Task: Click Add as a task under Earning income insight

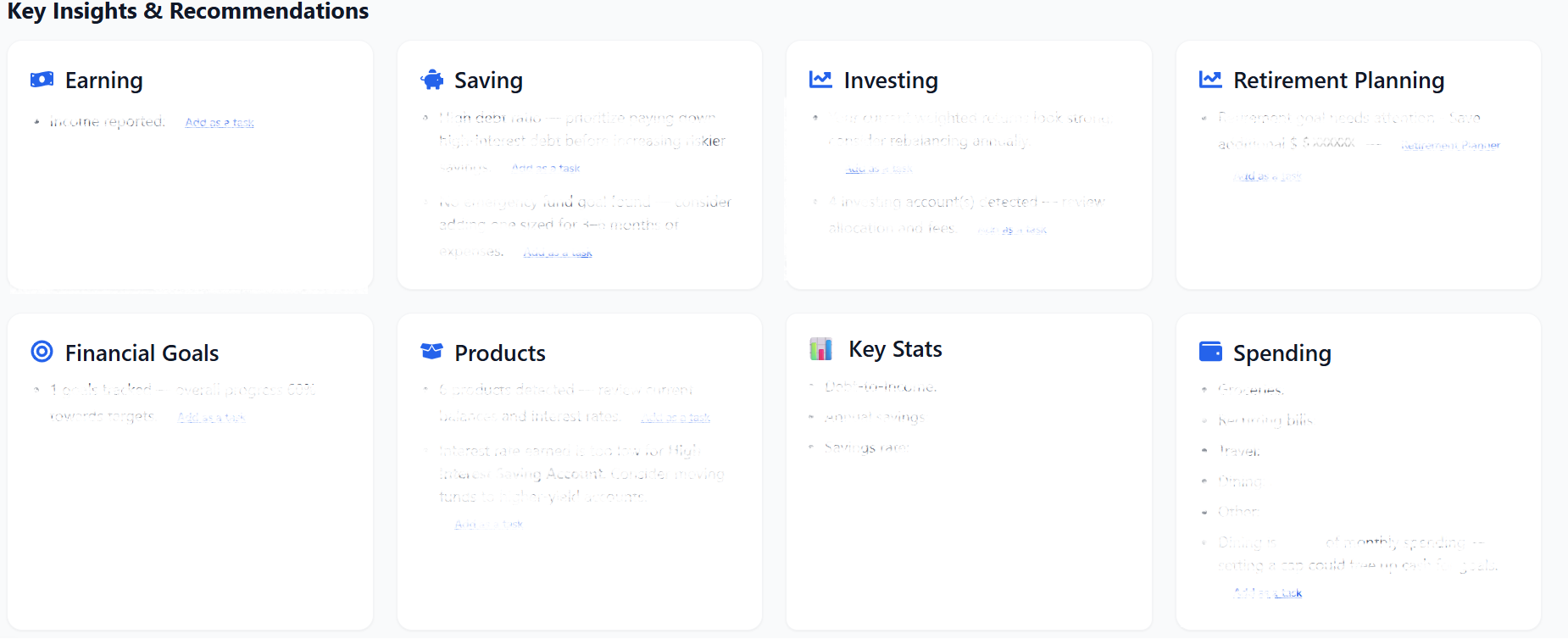Action: (219, 122)
